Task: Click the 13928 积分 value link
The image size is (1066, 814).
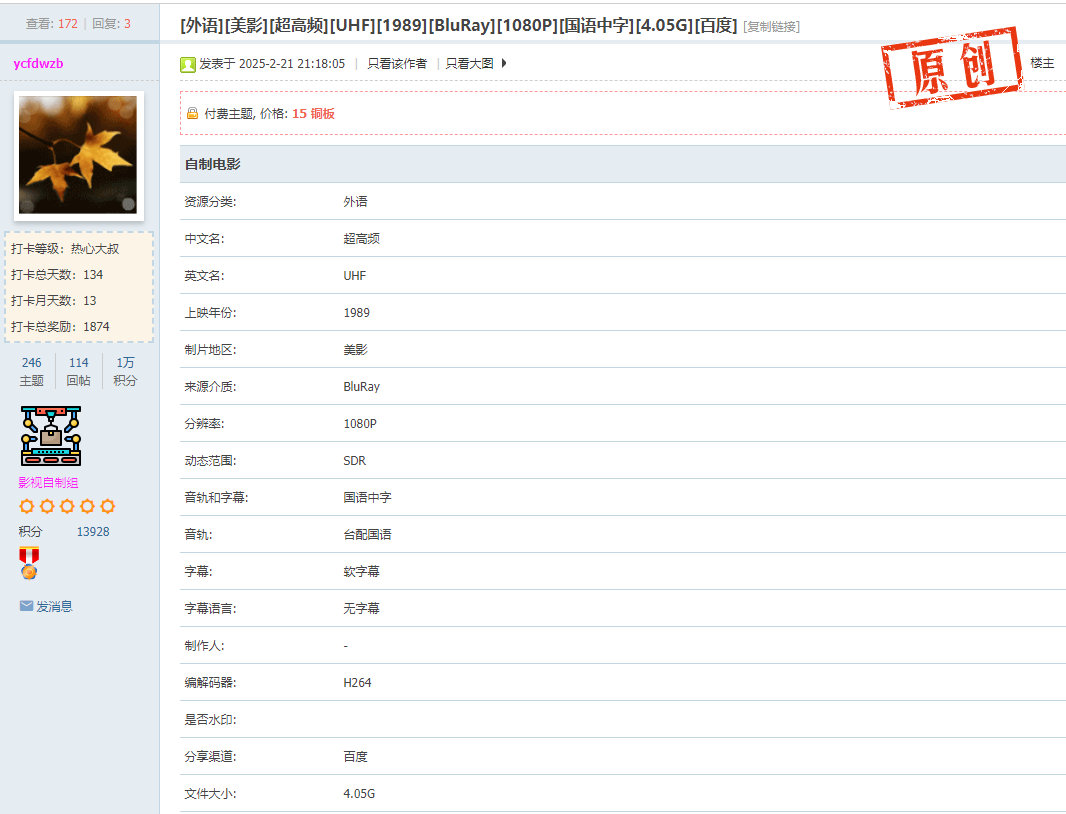Action: click(93, 532)
